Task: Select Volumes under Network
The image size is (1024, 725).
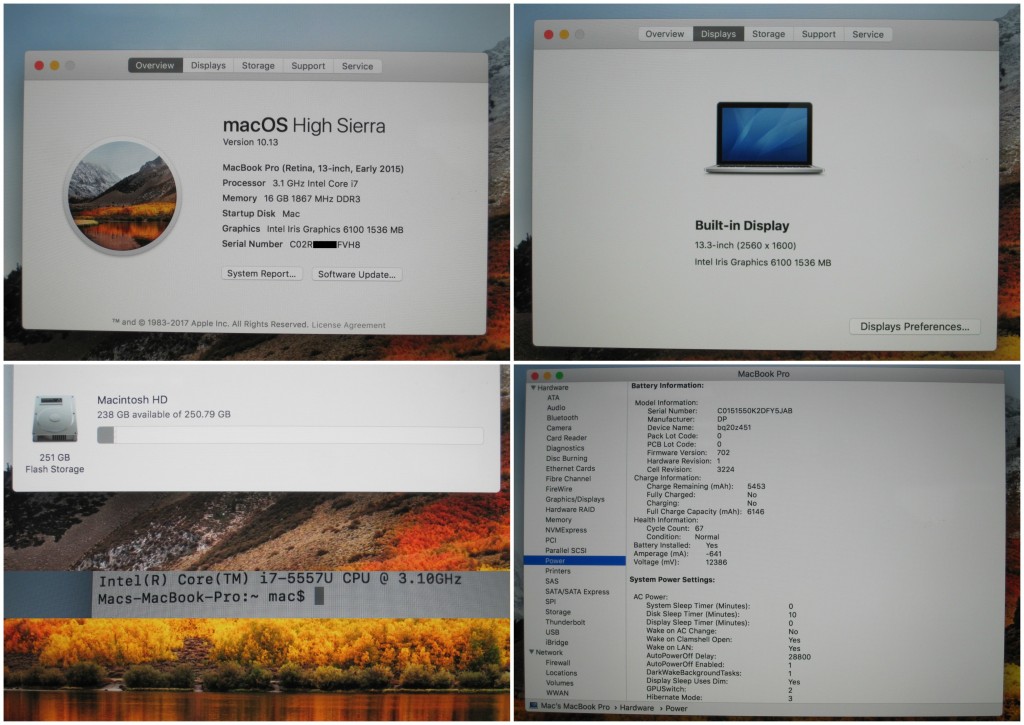Action: tap(560, 683)
